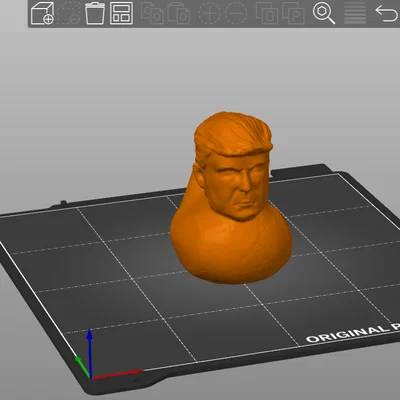Click the dimmed Variable layer height icon
Screen dimensions: 400x400
coord(355,13)
